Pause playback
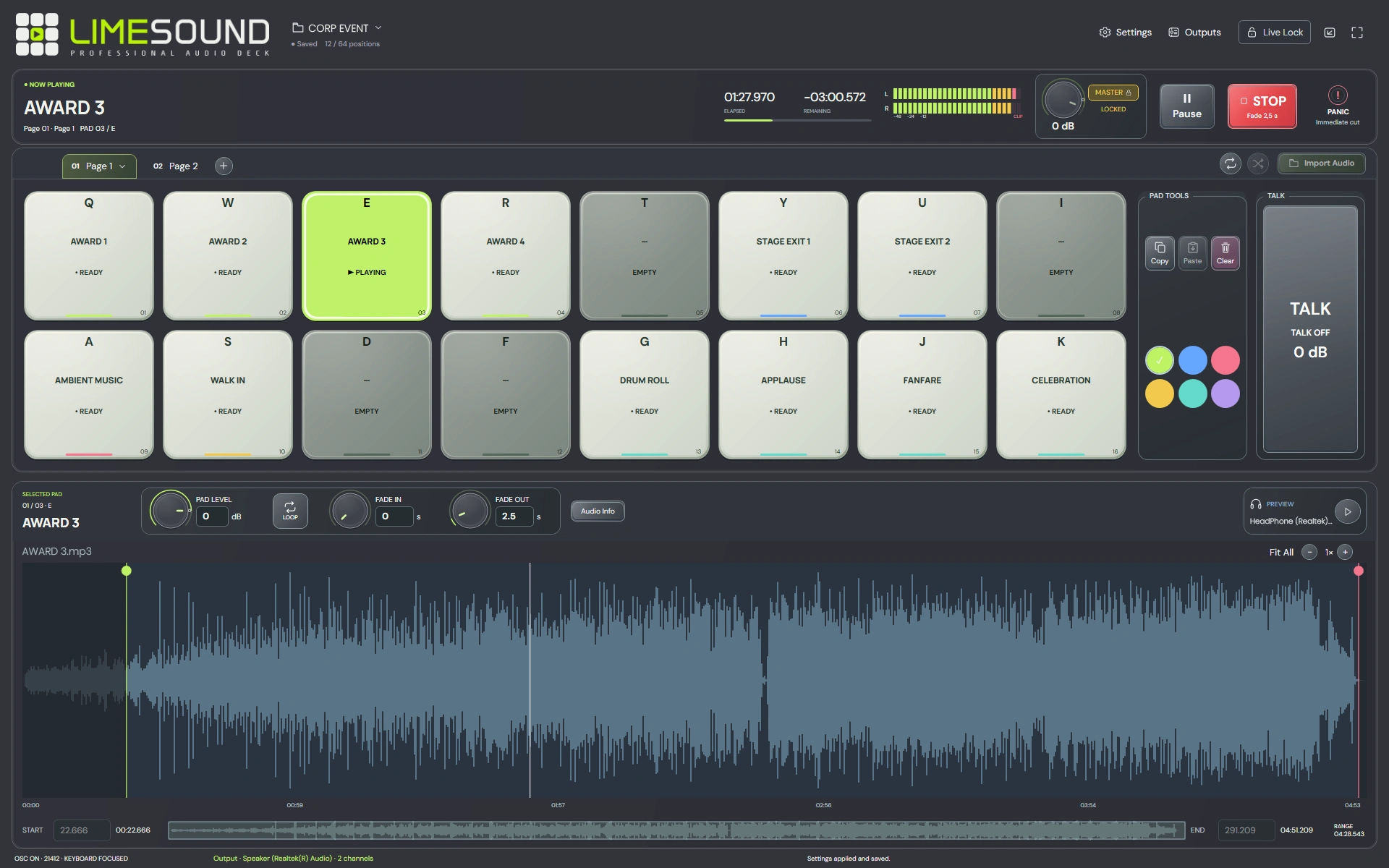The width and height of the screenshot is (1389, 868). tap(1186, 106)
